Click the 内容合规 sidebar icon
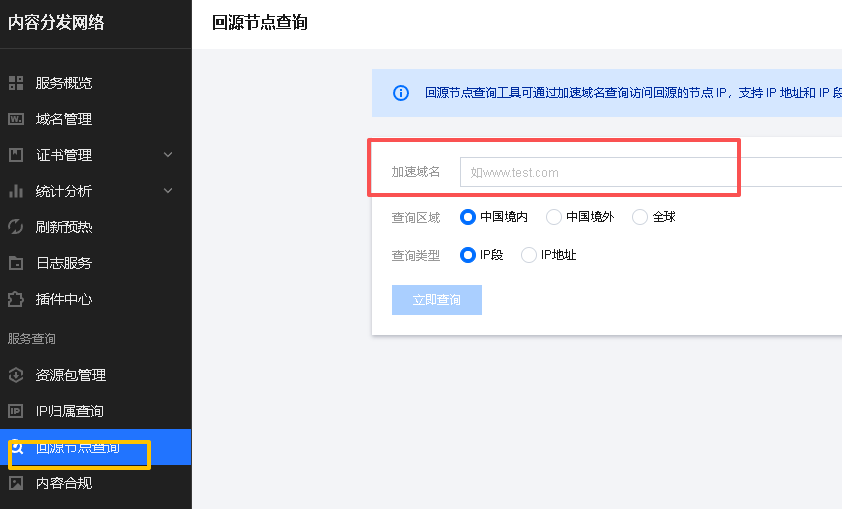Screen dimensions: 842x509 [x=16, y=483]
